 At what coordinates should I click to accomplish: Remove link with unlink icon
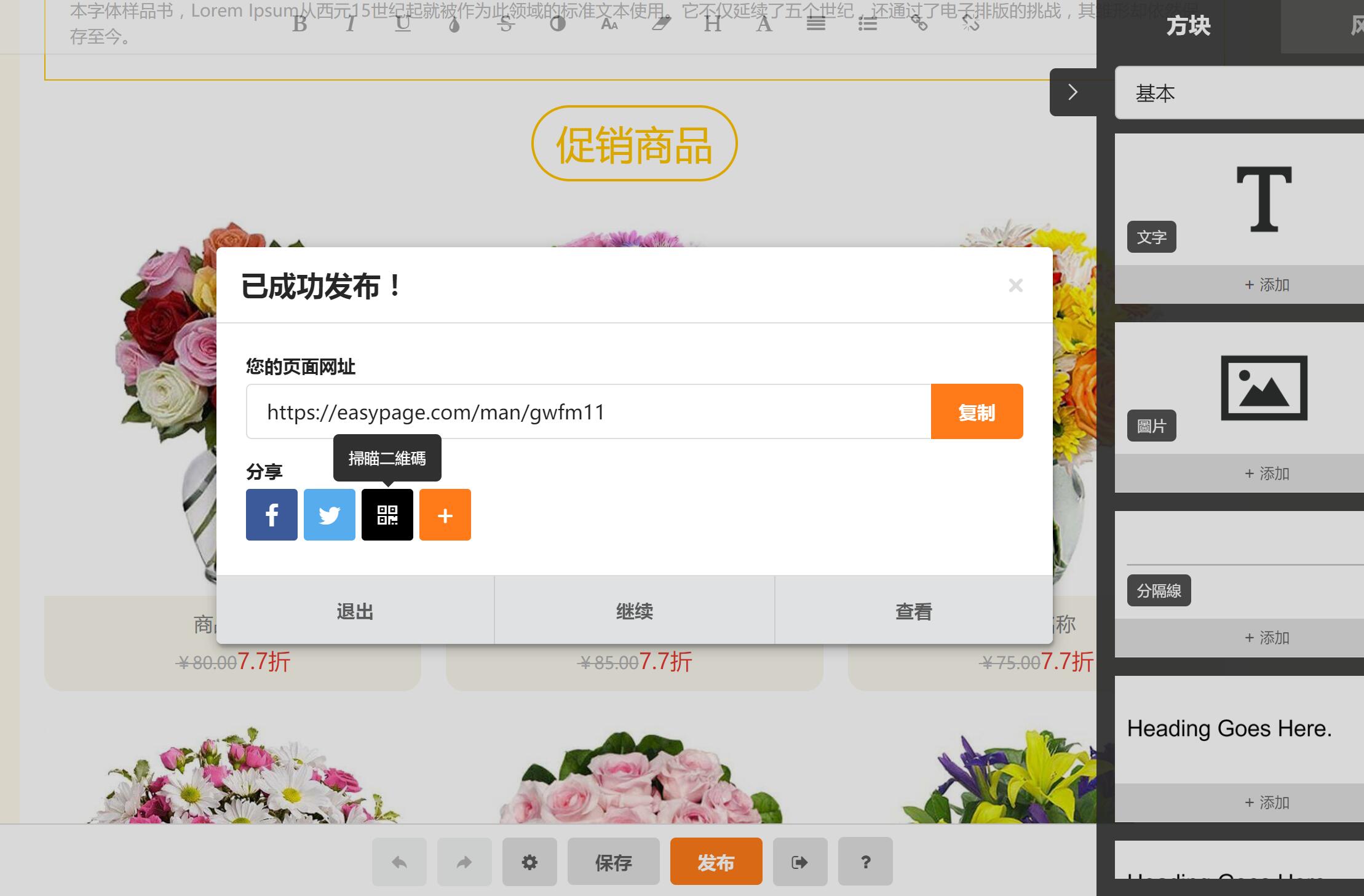coord(970,24)
